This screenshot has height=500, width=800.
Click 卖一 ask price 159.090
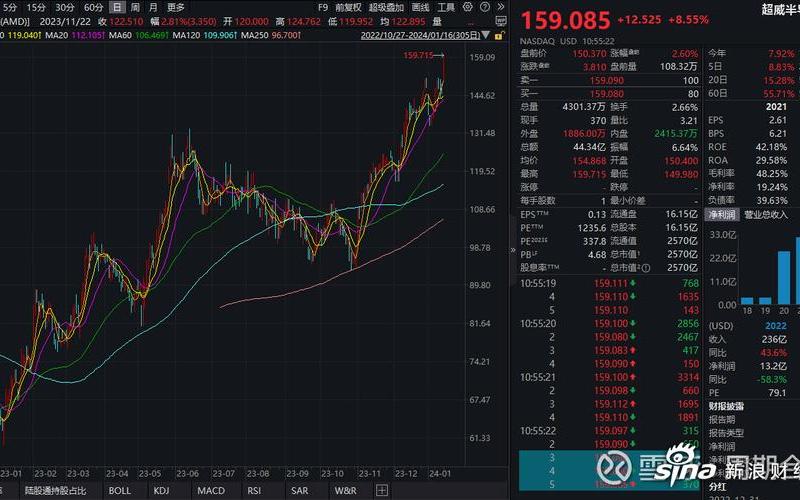click(606, 80)
